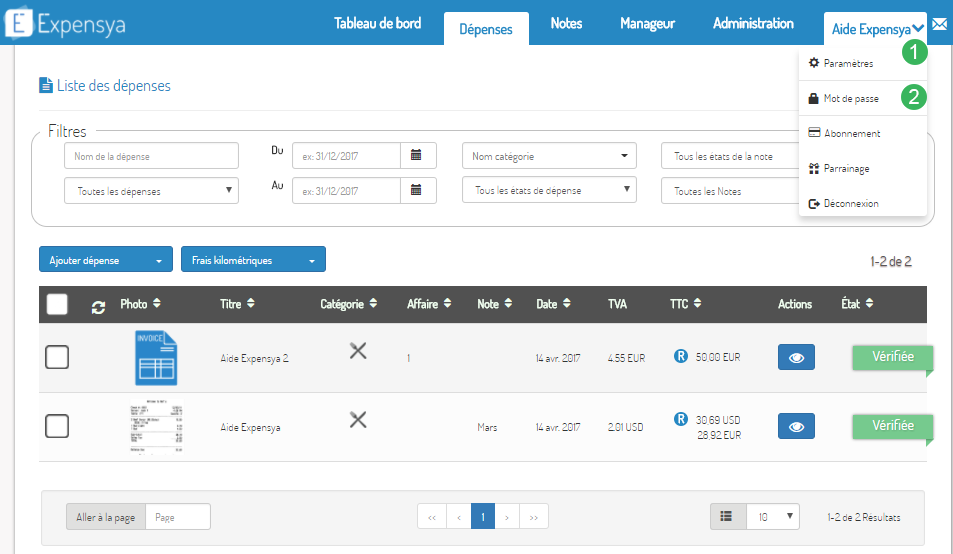Check the Aide Expensya 2 row checkbox
The width and height of the screenshot is (953, 554).
tap(57, 357)
